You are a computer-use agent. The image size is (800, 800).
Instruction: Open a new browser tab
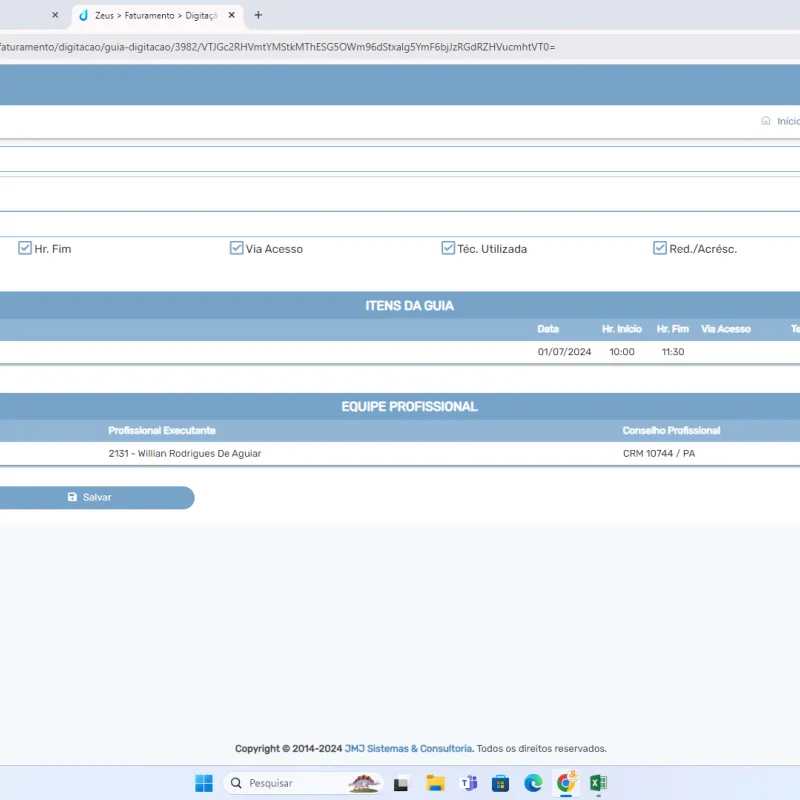(258, 15)
